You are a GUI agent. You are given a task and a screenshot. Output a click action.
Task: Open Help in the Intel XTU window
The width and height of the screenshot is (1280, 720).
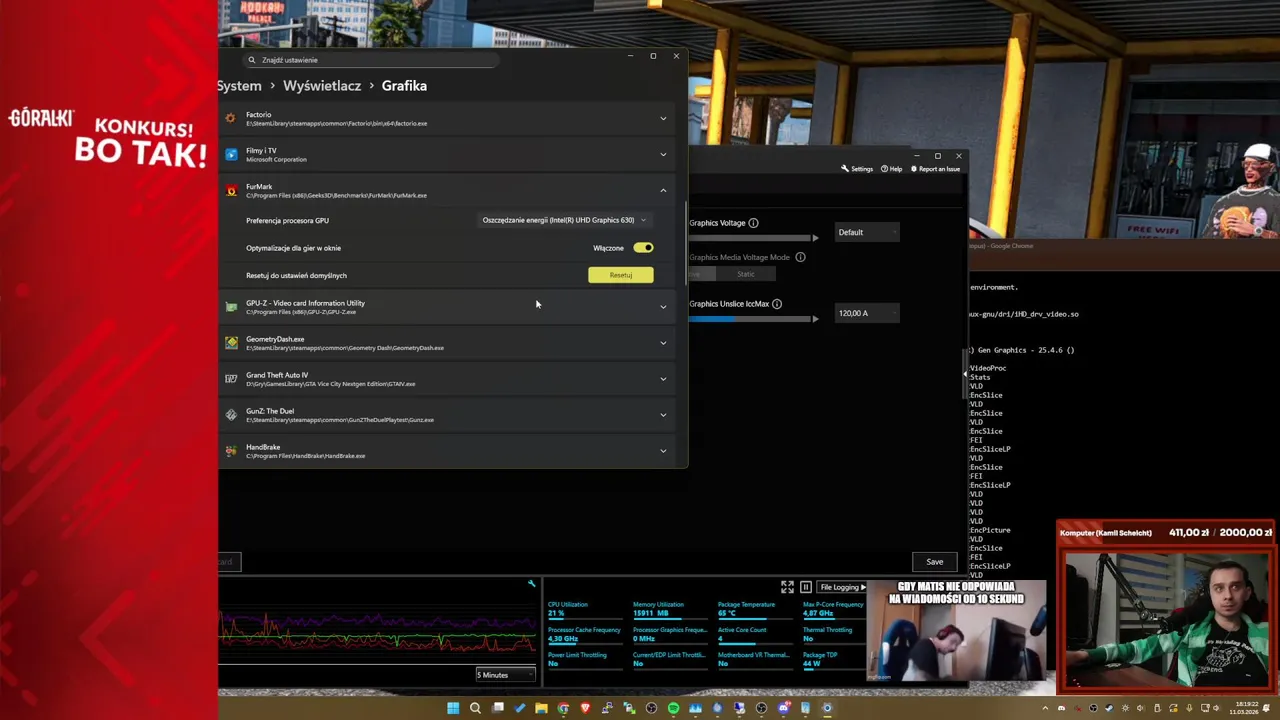tap(891, 169)
